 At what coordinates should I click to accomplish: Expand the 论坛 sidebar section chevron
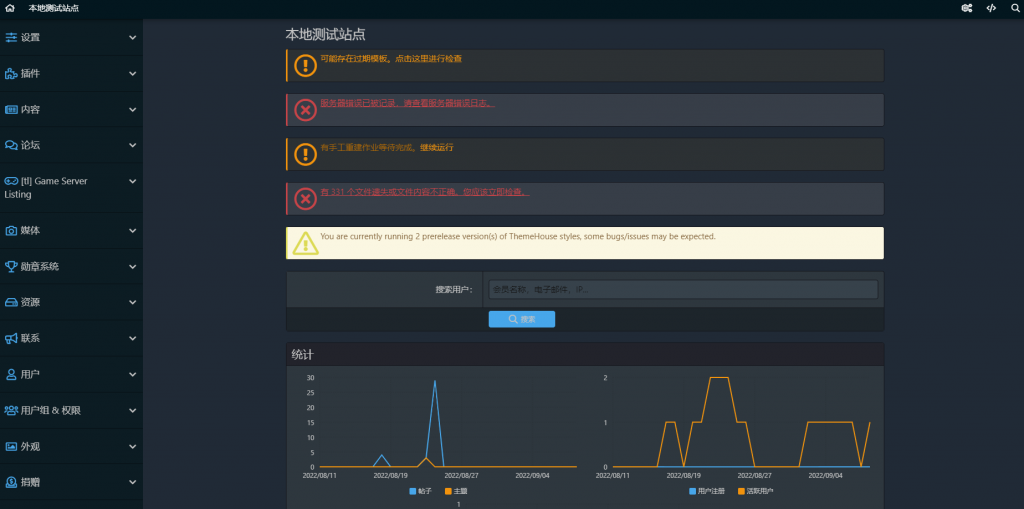point(133,145)
